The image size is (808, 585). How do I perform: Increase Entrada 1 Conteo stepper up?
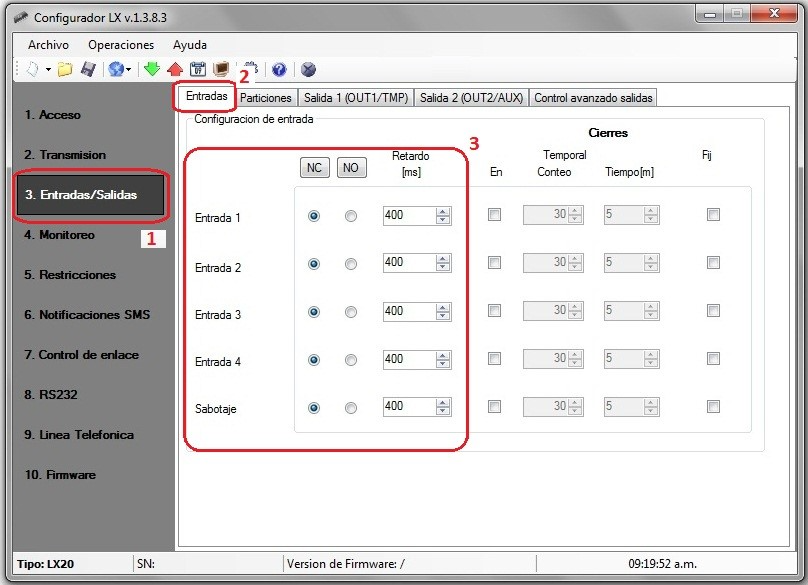pyautogui.click(x=575, y=210)
